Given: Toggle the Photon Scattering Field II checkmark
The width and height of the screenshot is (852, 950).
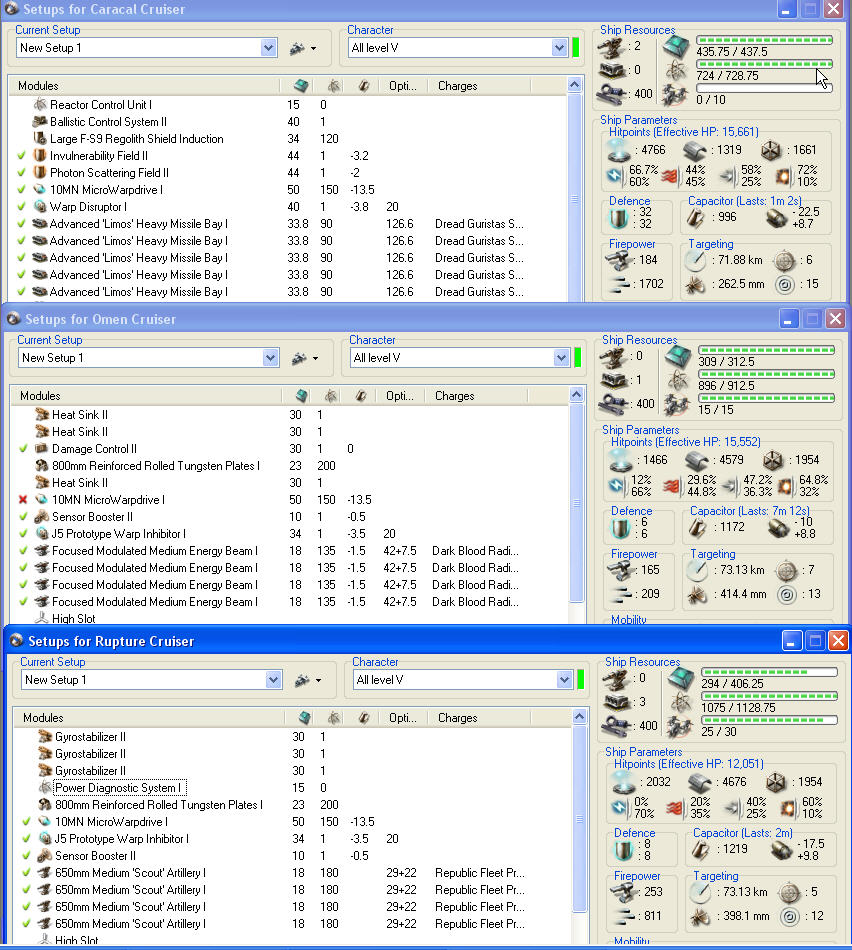Looking at the screenshot, I should pyautogui.click(x=22, y=173).
